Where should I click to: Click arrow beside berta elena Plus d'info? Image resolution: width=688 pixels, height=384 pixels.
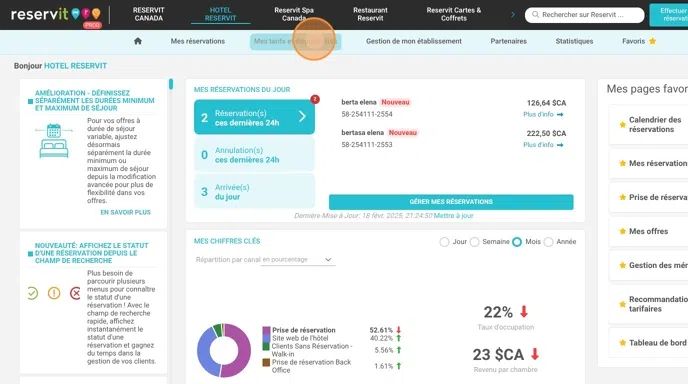(560, 115)
